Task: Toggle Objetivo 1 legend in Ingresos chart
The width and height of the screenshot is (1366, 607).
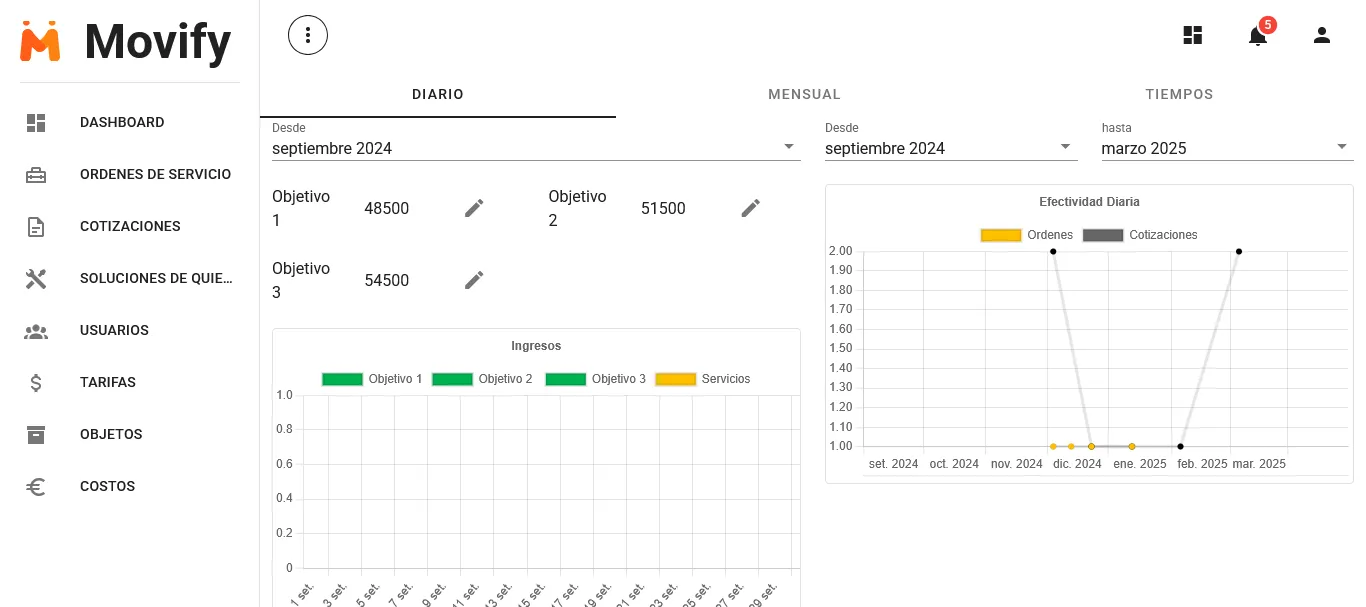Action: pos(372,379)
